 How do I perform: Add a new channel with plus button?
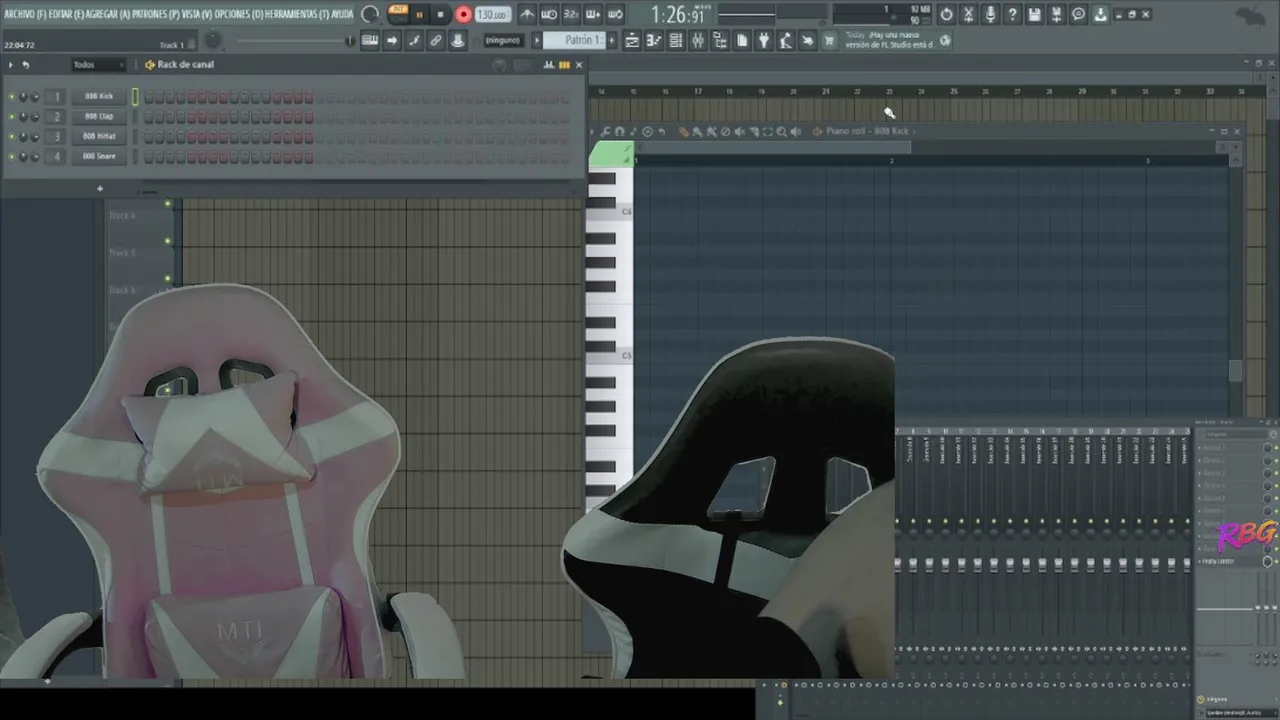pyautogui.click(x=99, y=188)
